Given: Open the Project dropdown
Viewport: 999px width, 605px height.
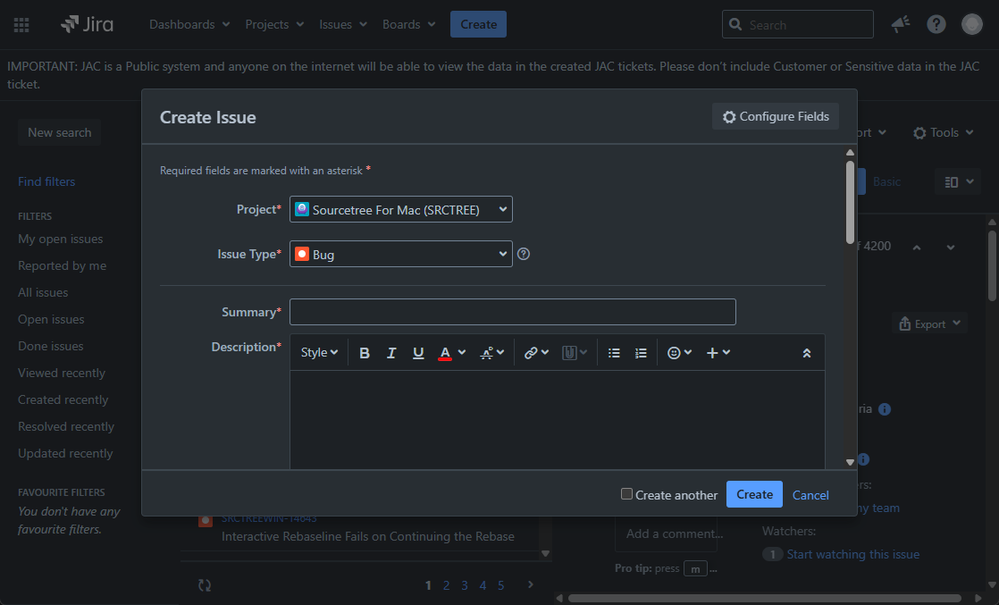Looking at the screenshot, I should [401, 210].
